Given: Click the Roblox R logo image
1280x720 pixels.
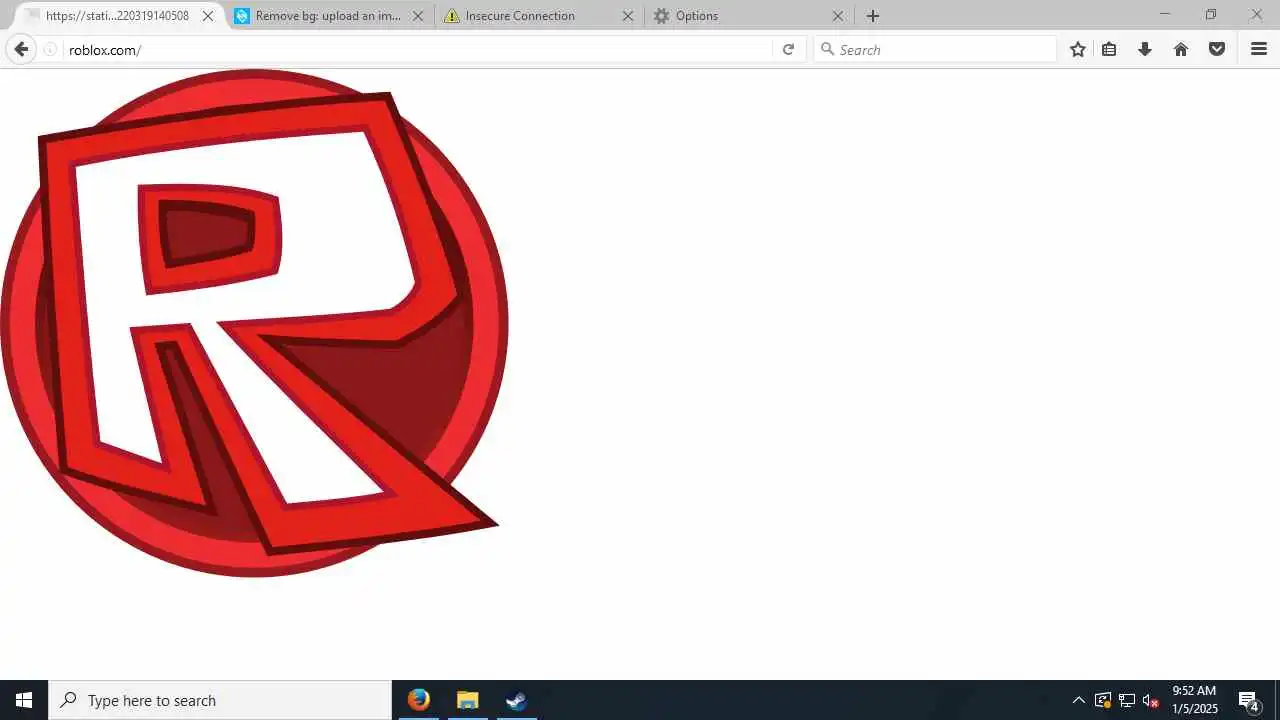Looking at the screenshot, I should 254,323.
